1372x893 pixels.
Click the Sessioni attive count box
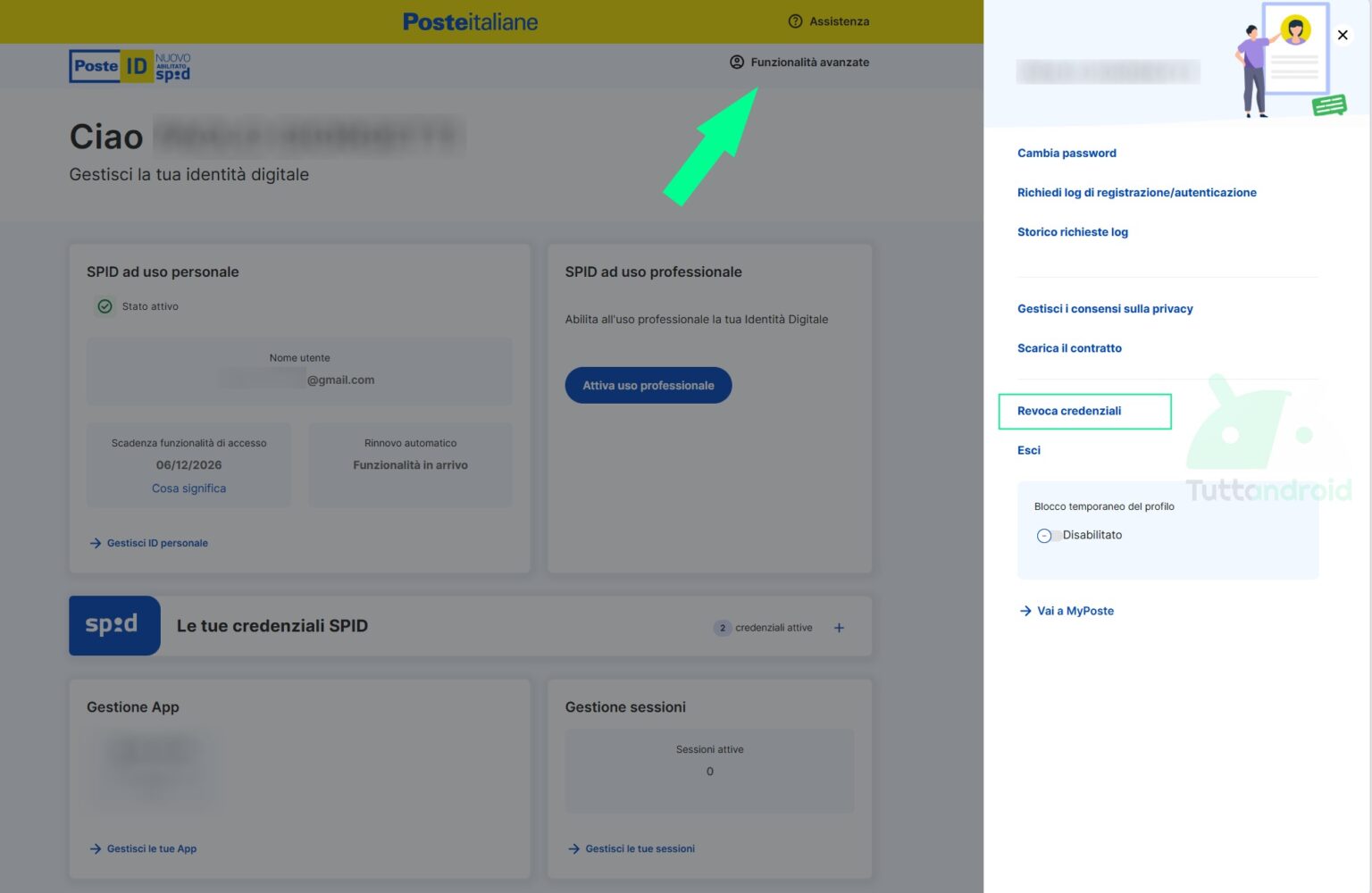[709, 771]
